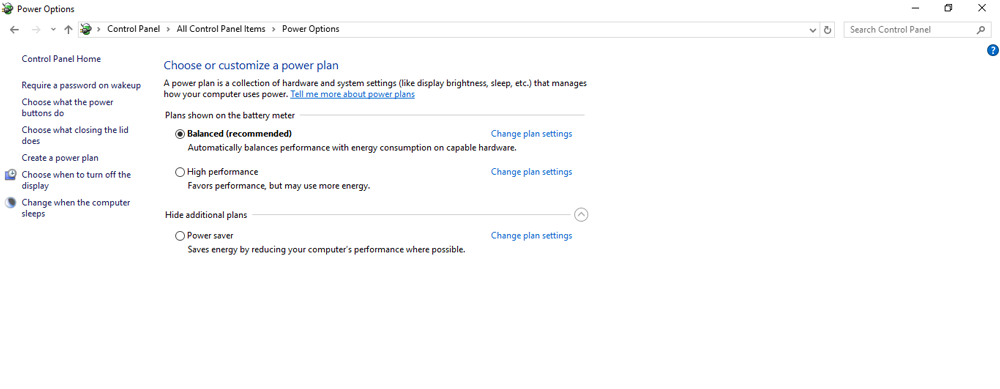Close the Power Options window

[x=982, y=8]
